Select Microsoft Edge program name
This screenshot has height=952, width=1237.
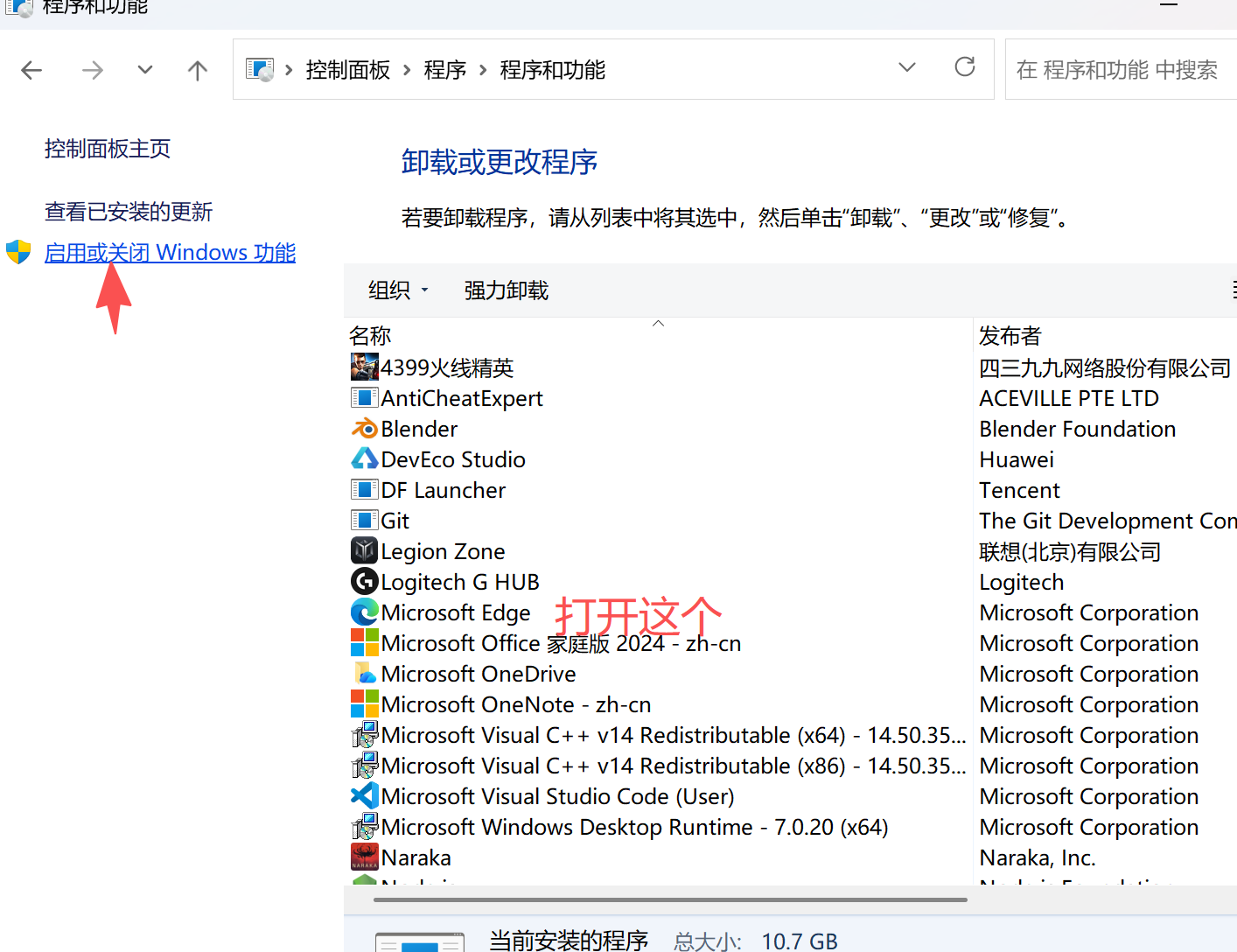[x=456, y=612]
